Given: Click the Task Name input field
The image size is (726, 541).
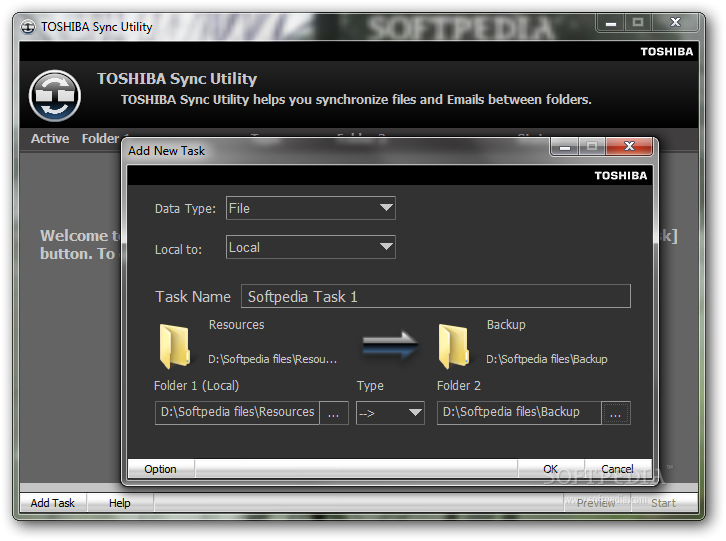Looking at the screenshot, I should pyautogui.click(x=436, y=296).
